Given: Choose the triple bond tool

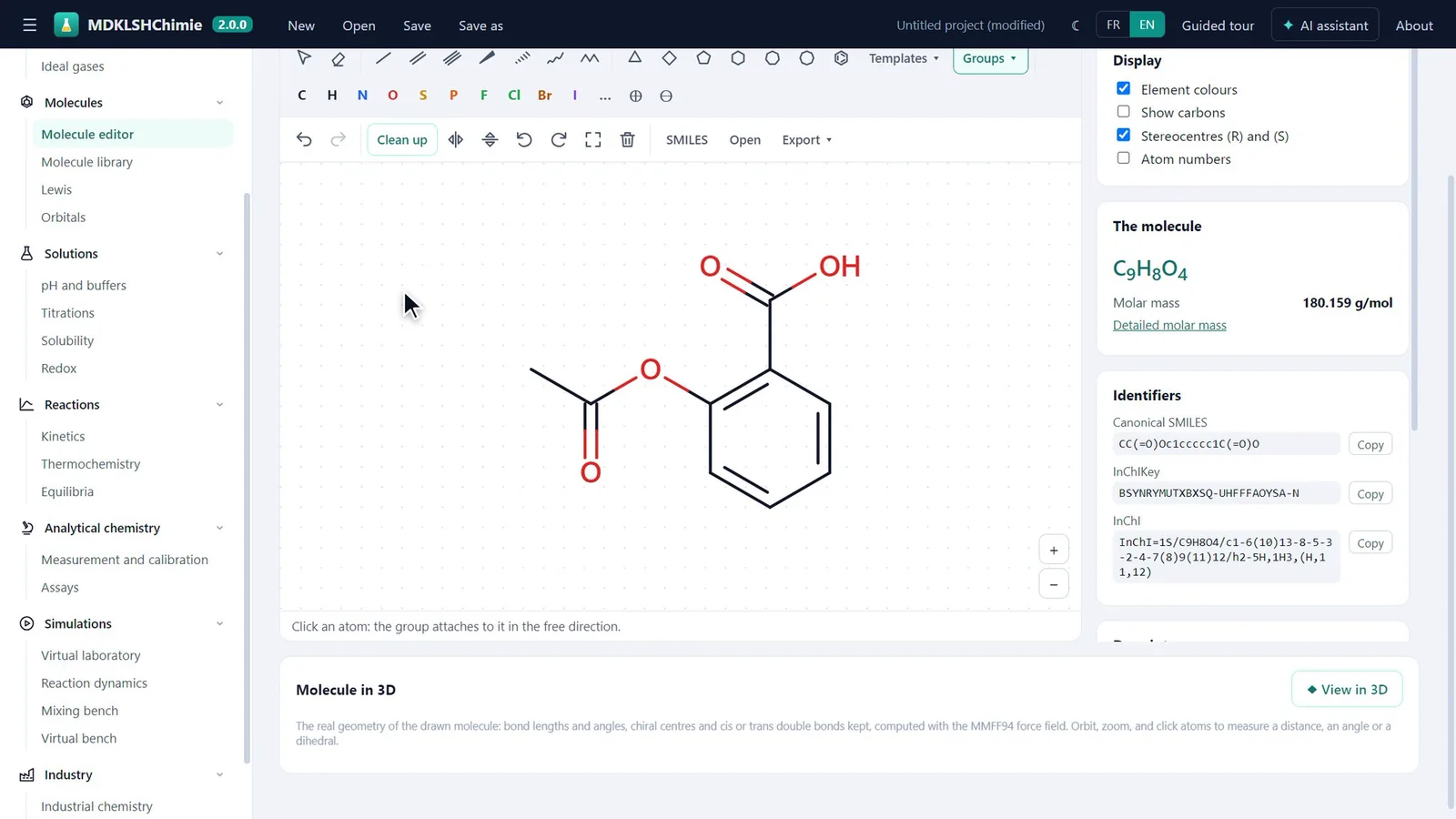Looking at the screenshot, I should click(452, 58).
